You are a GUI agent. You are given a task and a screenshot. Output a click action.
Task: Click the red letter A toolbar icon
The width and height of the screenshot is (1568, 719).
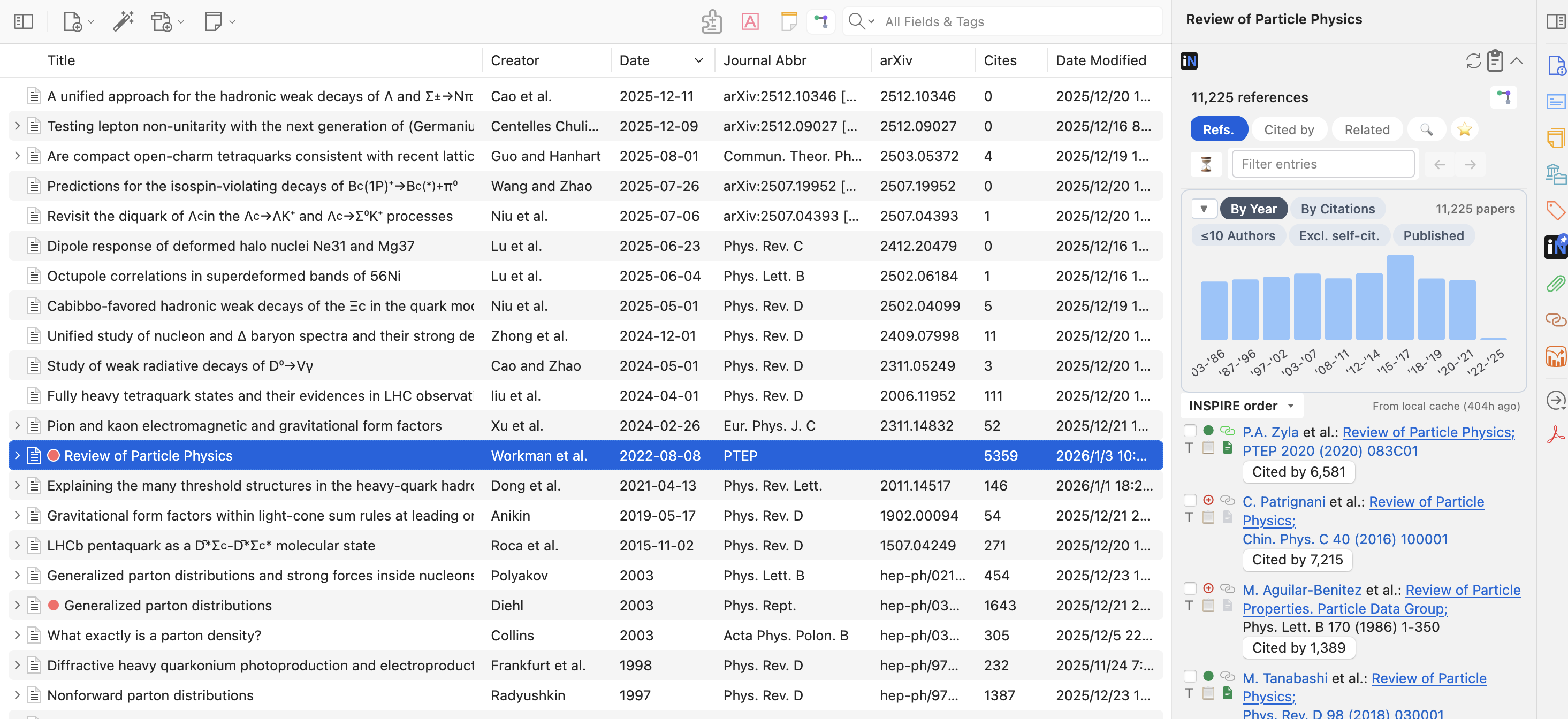[x=750, y=22]
